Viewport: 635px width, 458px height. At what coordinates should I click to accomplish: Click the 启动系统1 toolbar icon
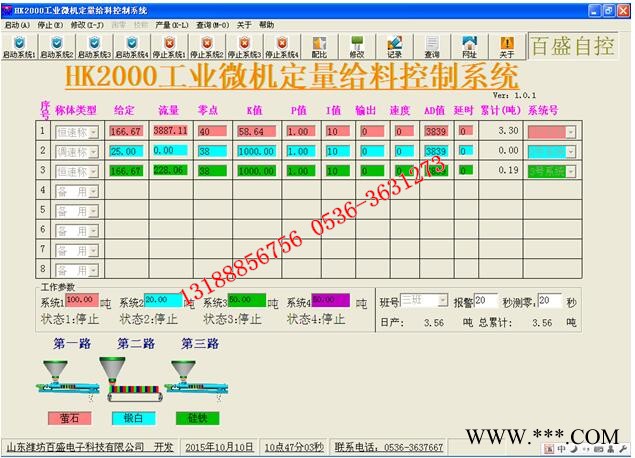click(19, 47)
